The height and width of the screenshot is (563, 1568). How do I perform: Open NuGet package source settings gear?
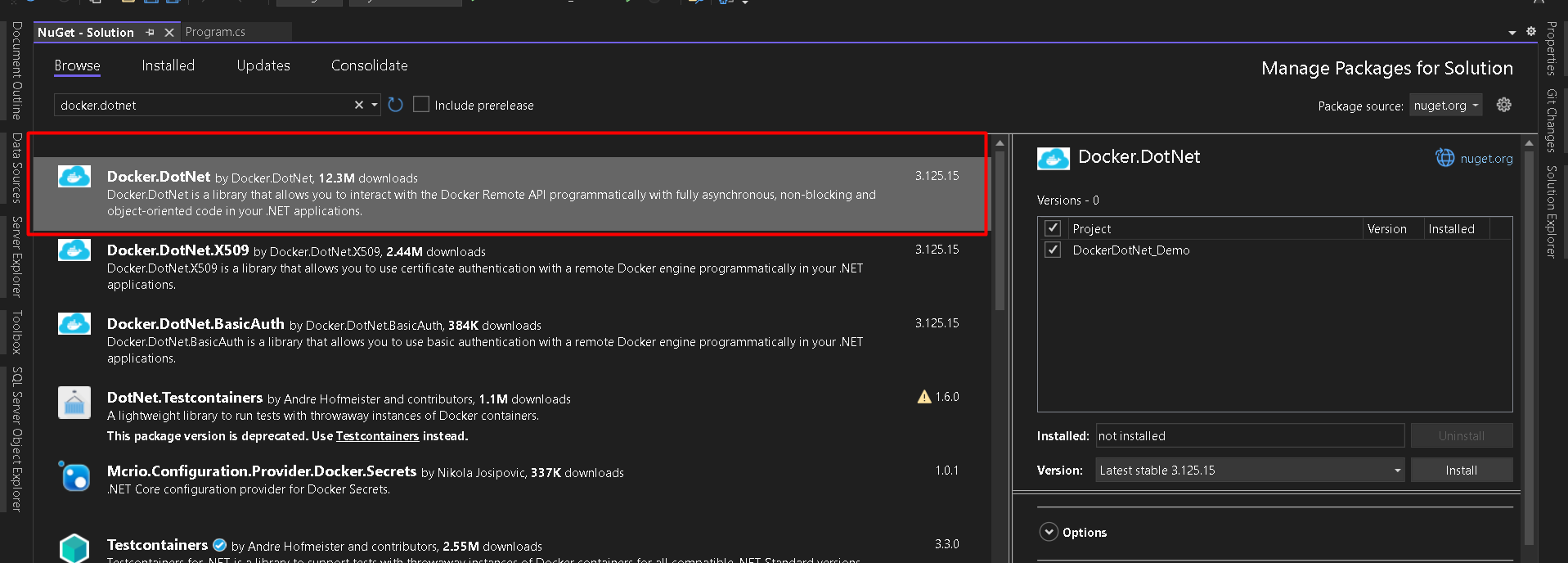coord(1504,105)
